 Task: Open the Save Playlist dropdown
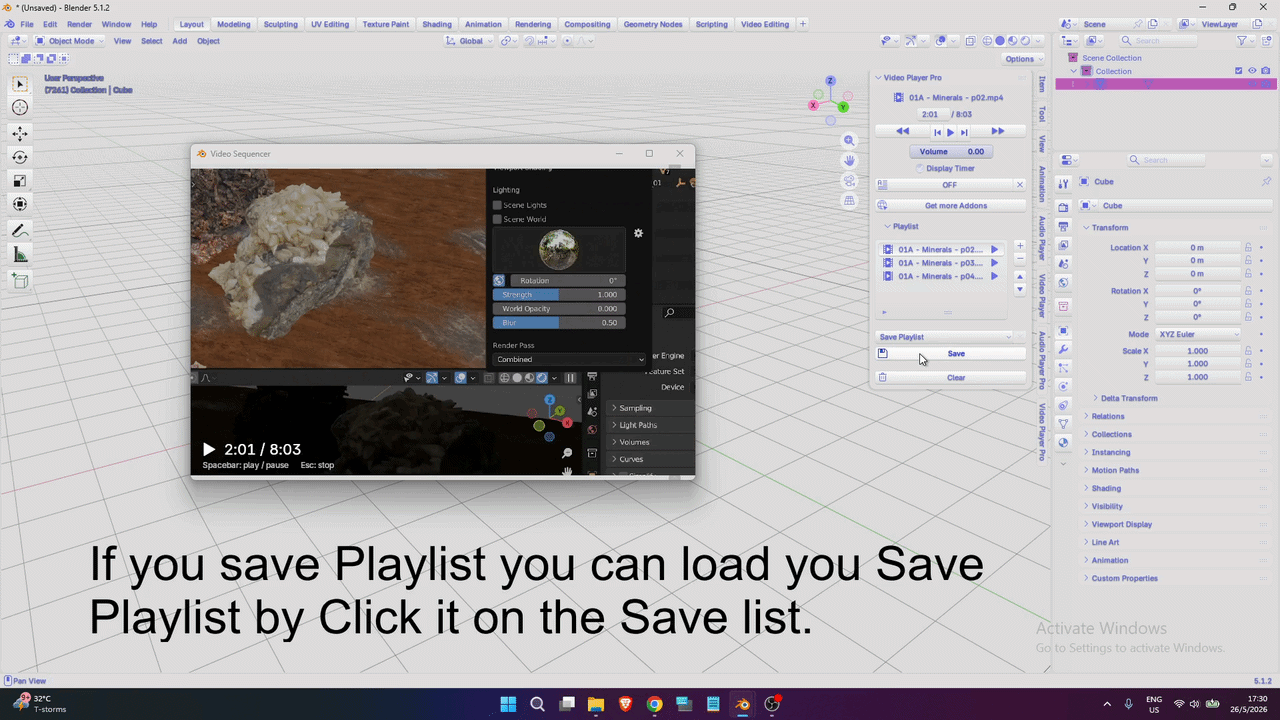pyautogui.click(x=945, y=337)
